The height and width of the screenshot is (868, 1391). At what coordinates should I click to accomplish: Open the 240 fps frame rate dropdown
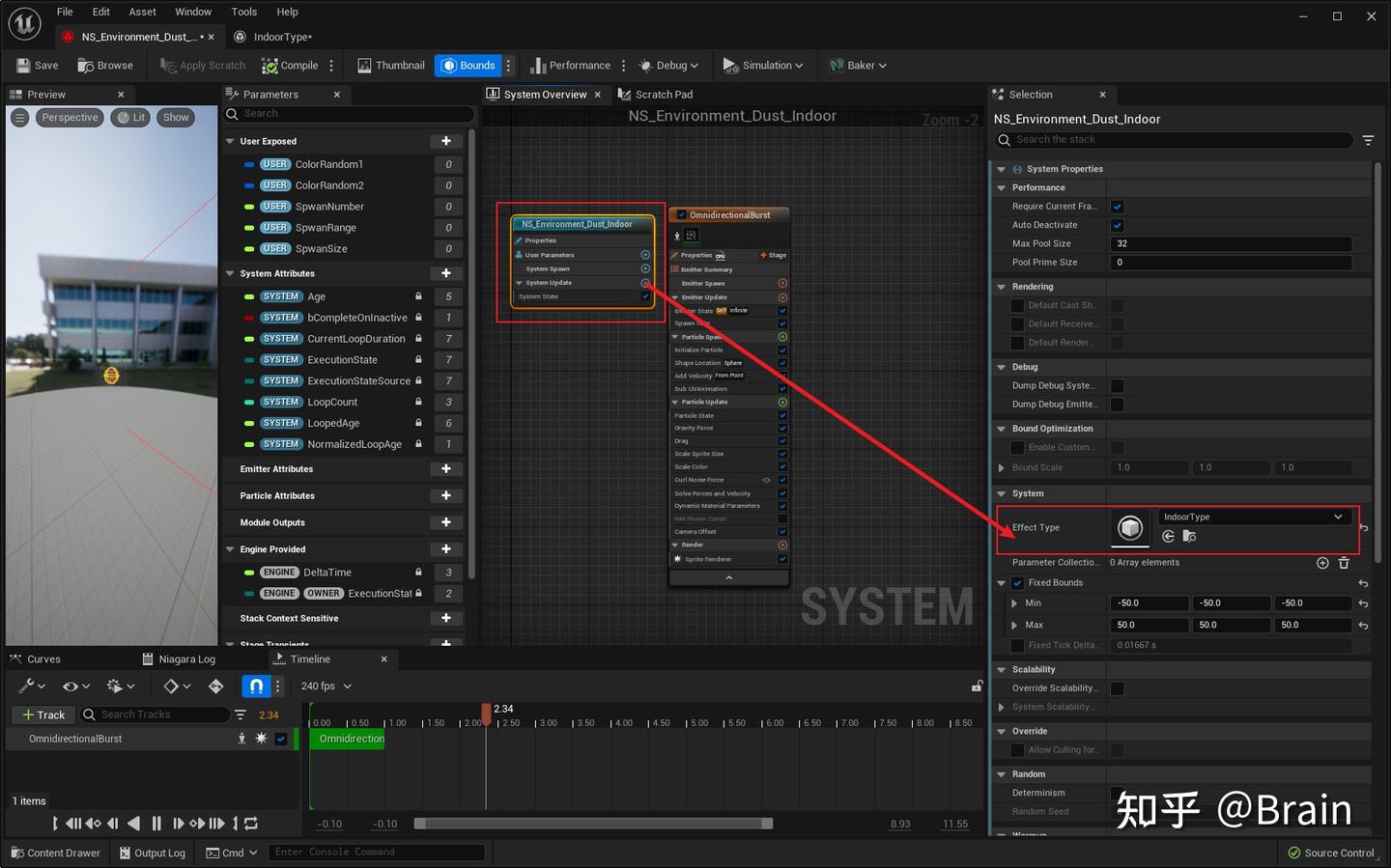tap(326, 686)
